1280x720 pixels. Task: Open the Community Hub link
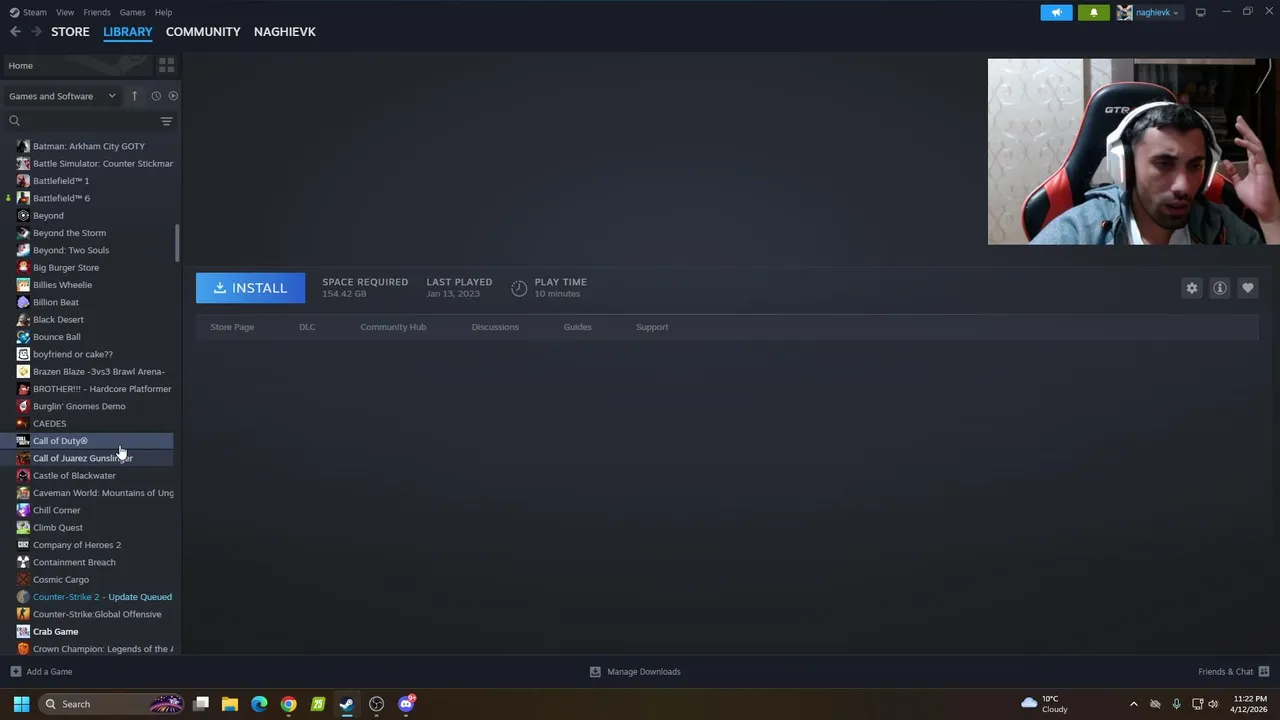[x=393, y=327]
